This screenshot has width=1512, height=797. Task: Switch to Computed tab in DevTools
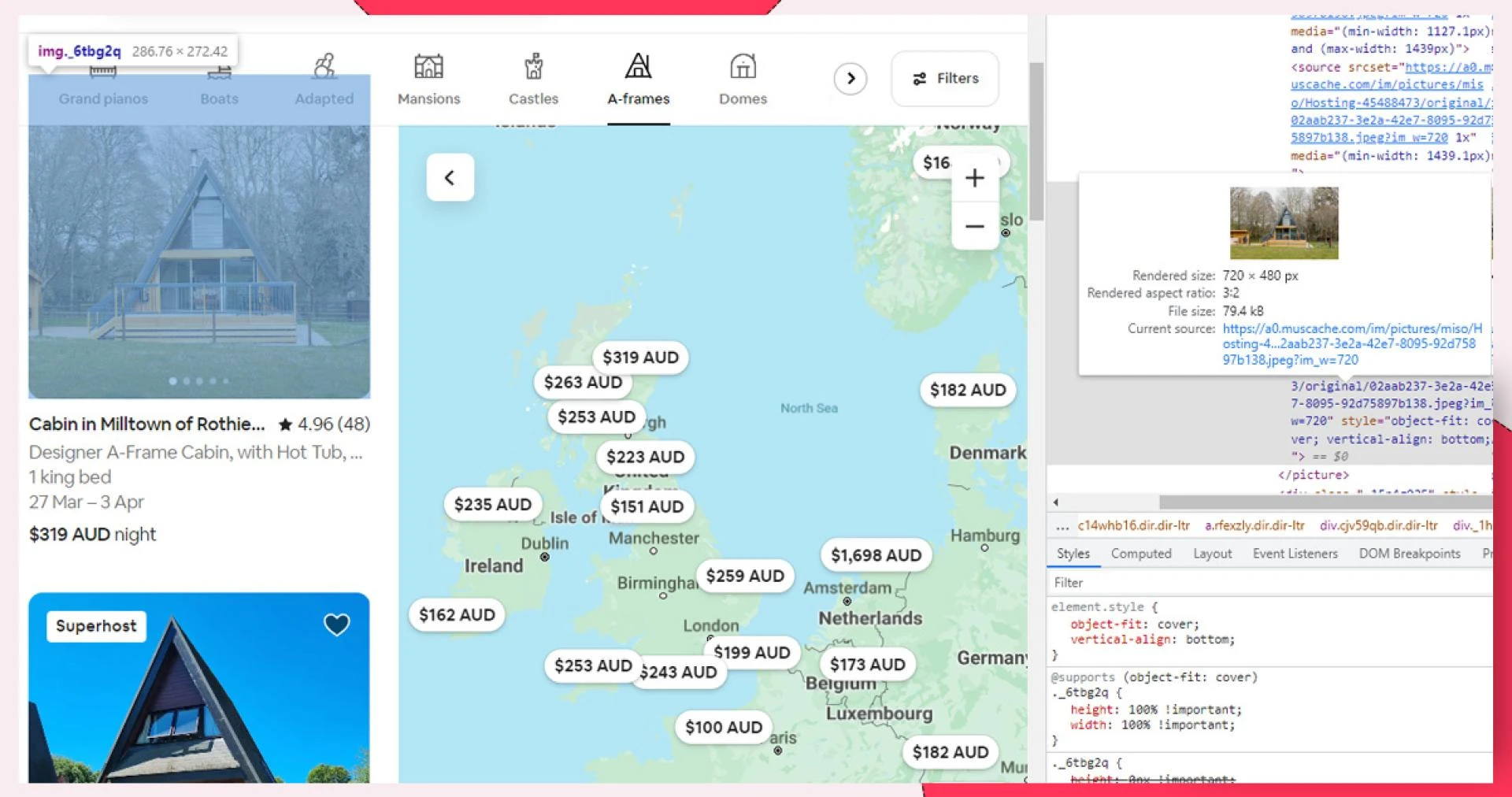coord(1141,554)
